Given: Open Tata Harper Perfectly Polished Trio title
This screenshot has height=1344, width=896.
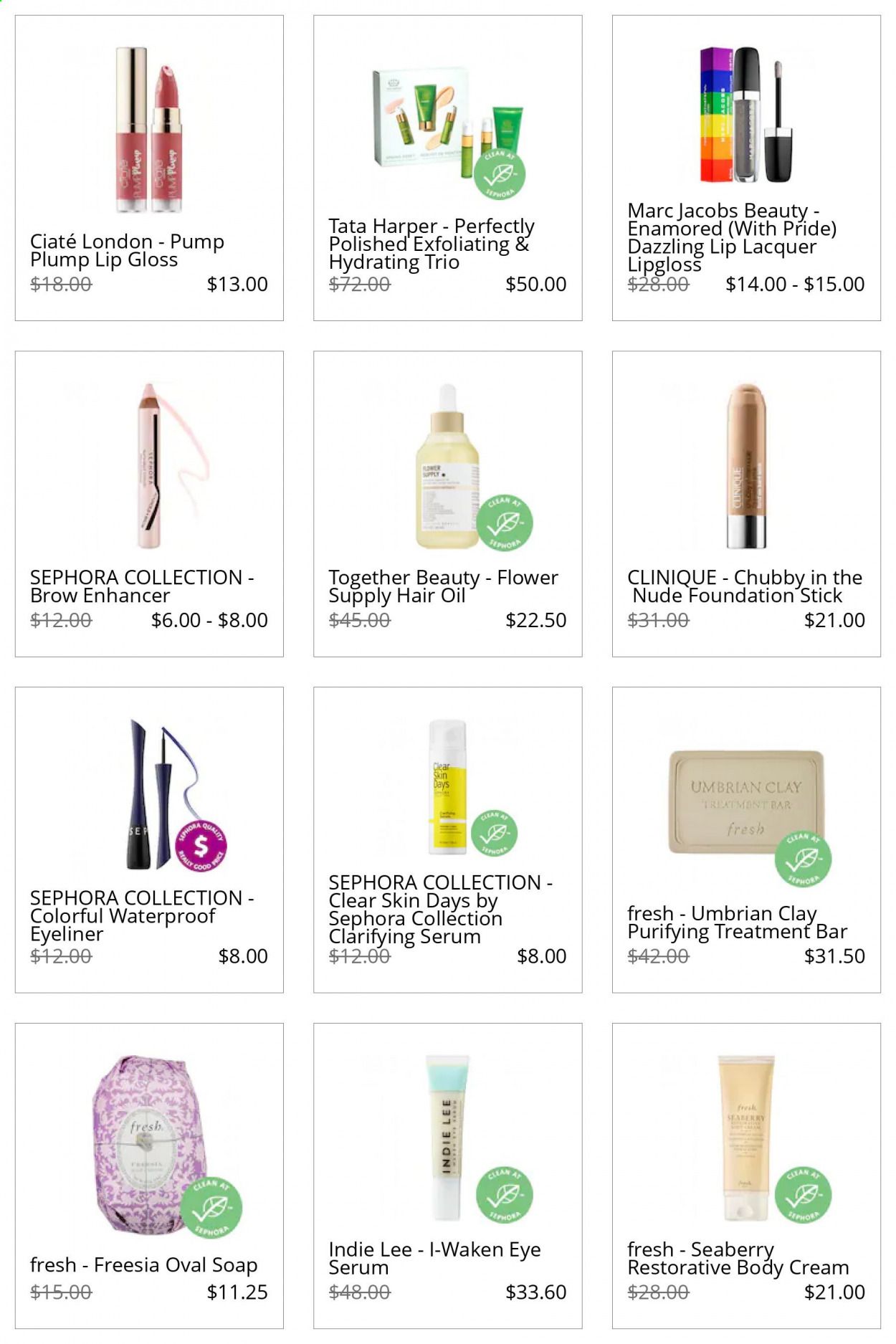Looking at the screenshot, I should 432,244.
